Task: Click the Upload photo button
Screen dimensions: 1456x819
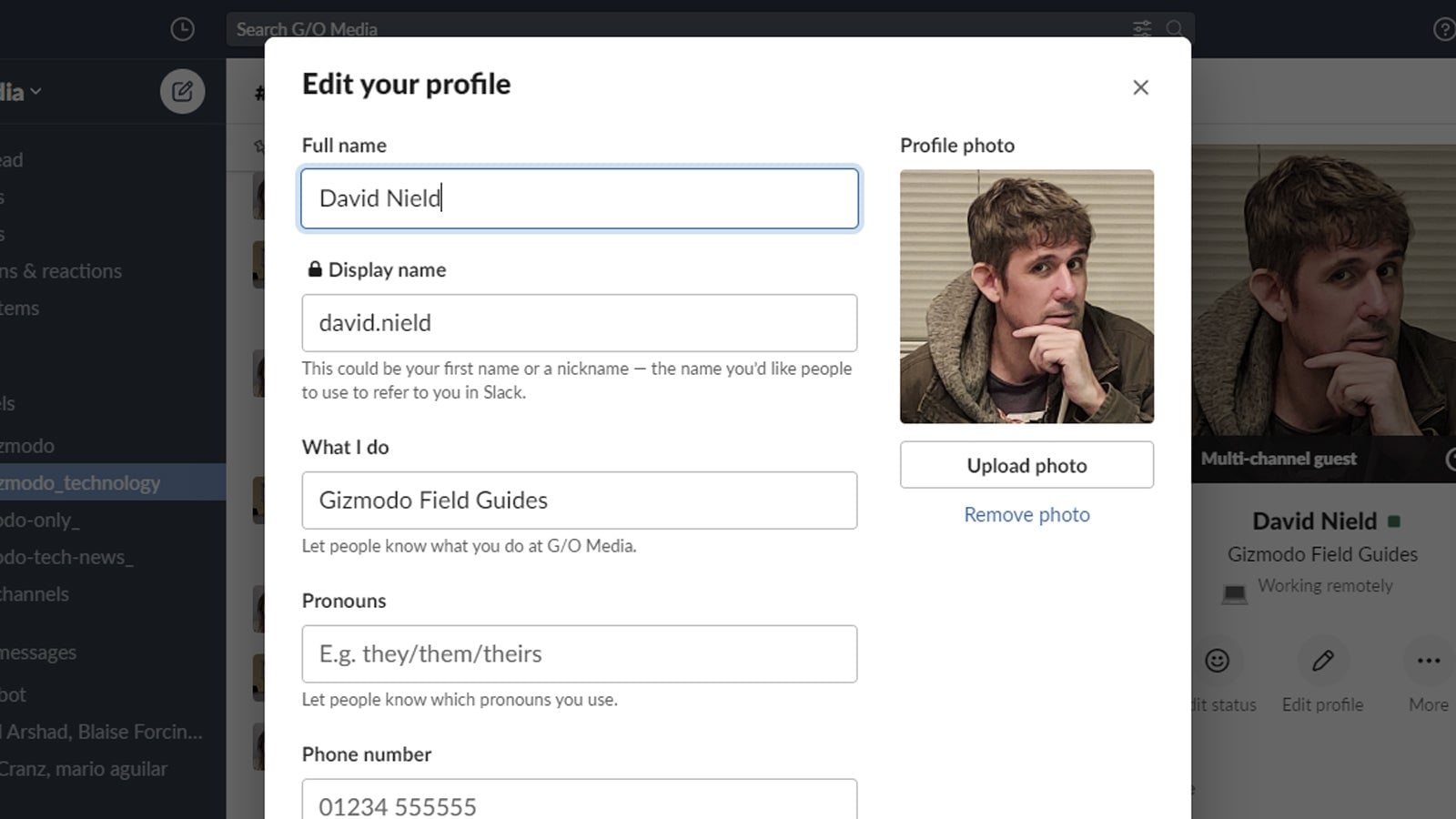Action: pyautogui.click(x=1026, y=465)
